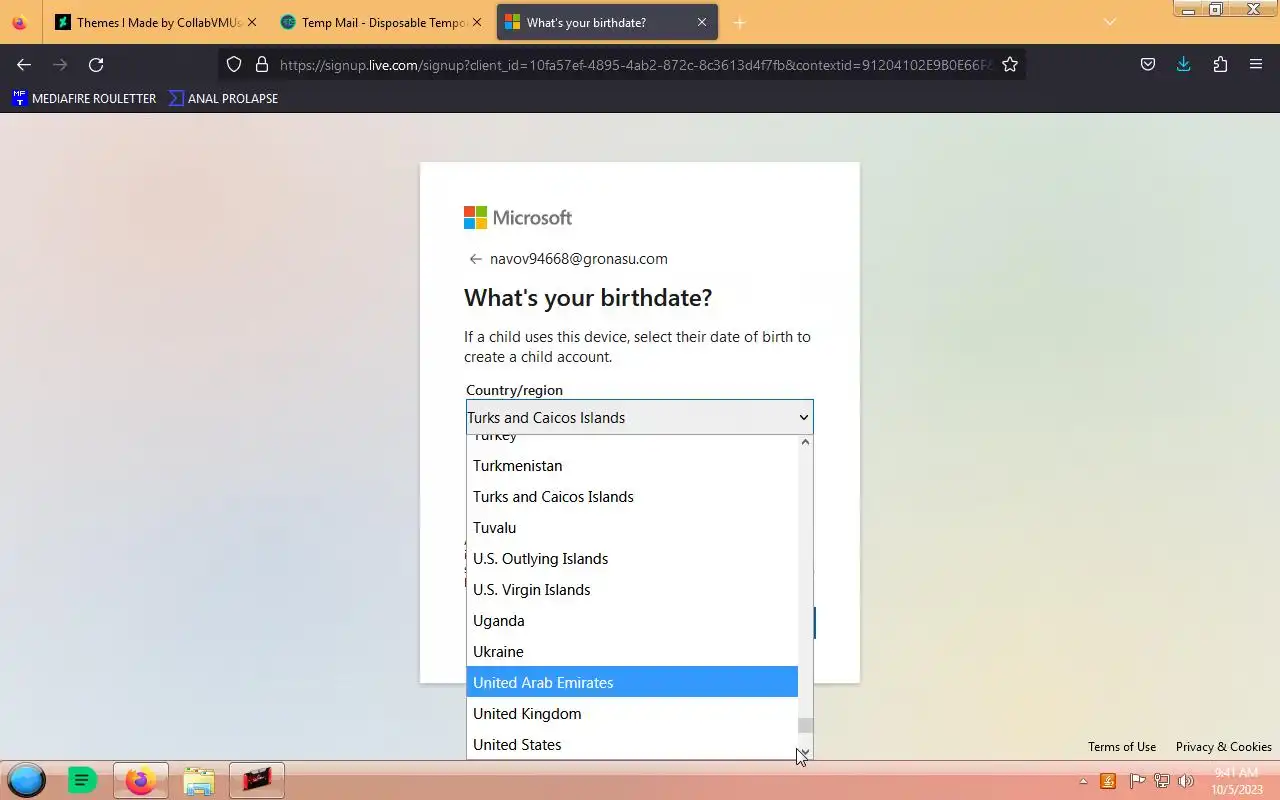Choose United Arab Emirates option
This screenshot has width=1280, height=800.
click(x=632, y=682)
